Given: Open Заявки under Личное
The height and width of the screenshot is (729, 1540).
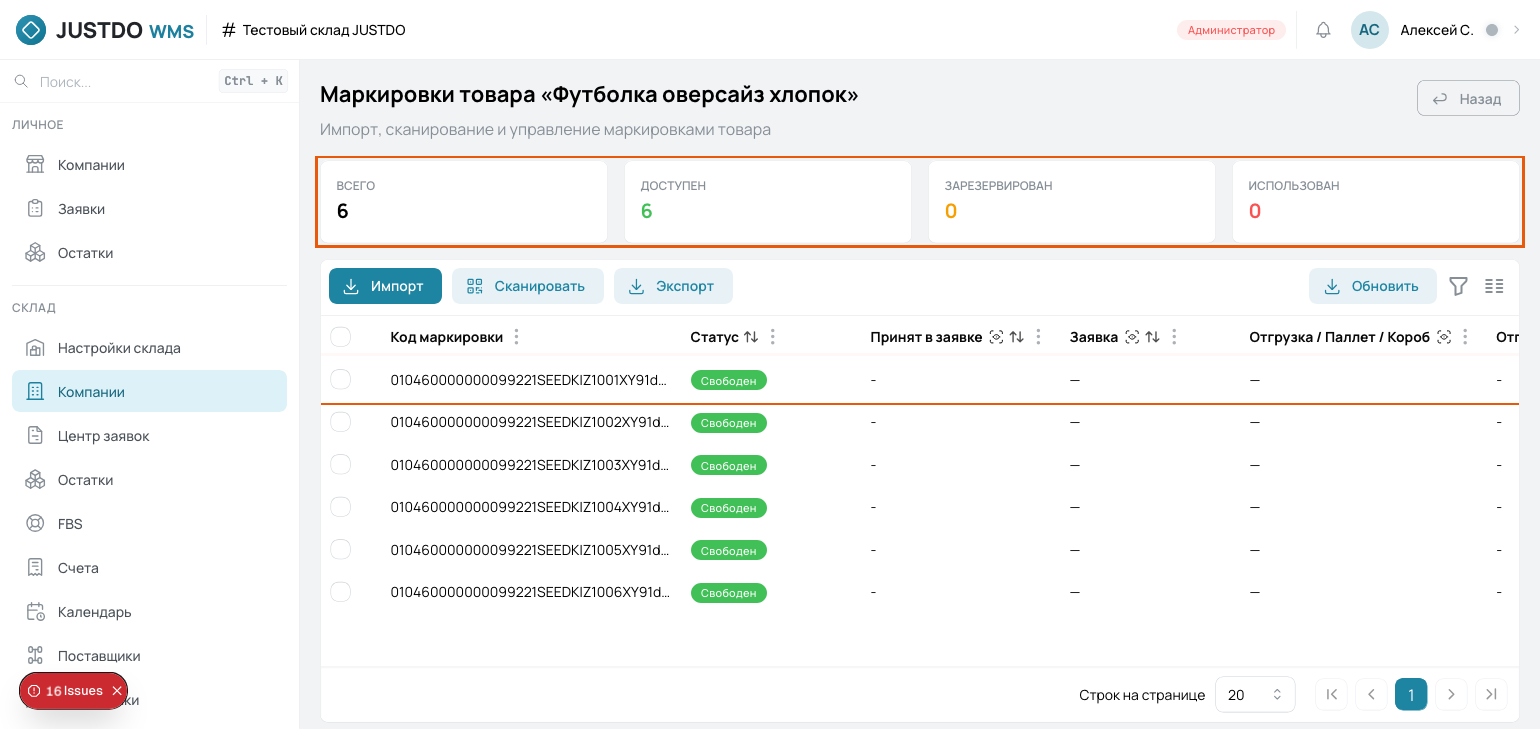Looking at the screenshot, I should click(150, 209).
